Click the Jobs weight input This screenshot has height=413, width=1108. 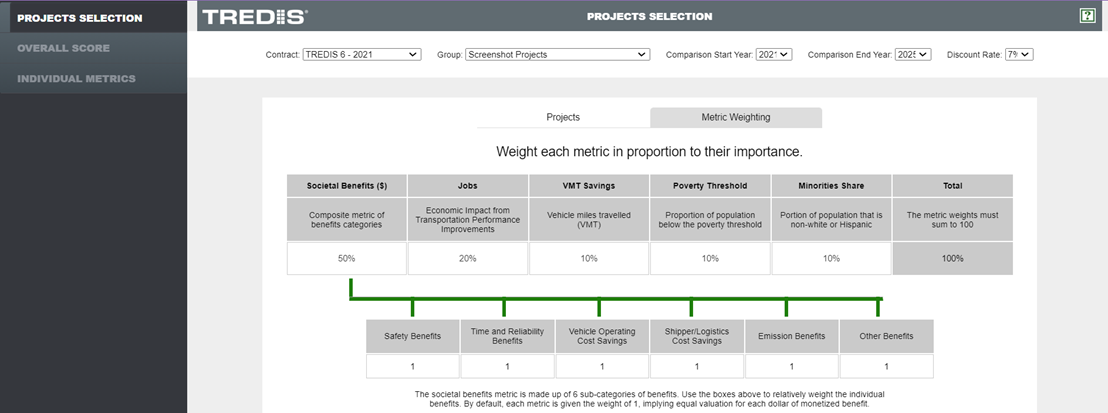[x=468, y=258]
